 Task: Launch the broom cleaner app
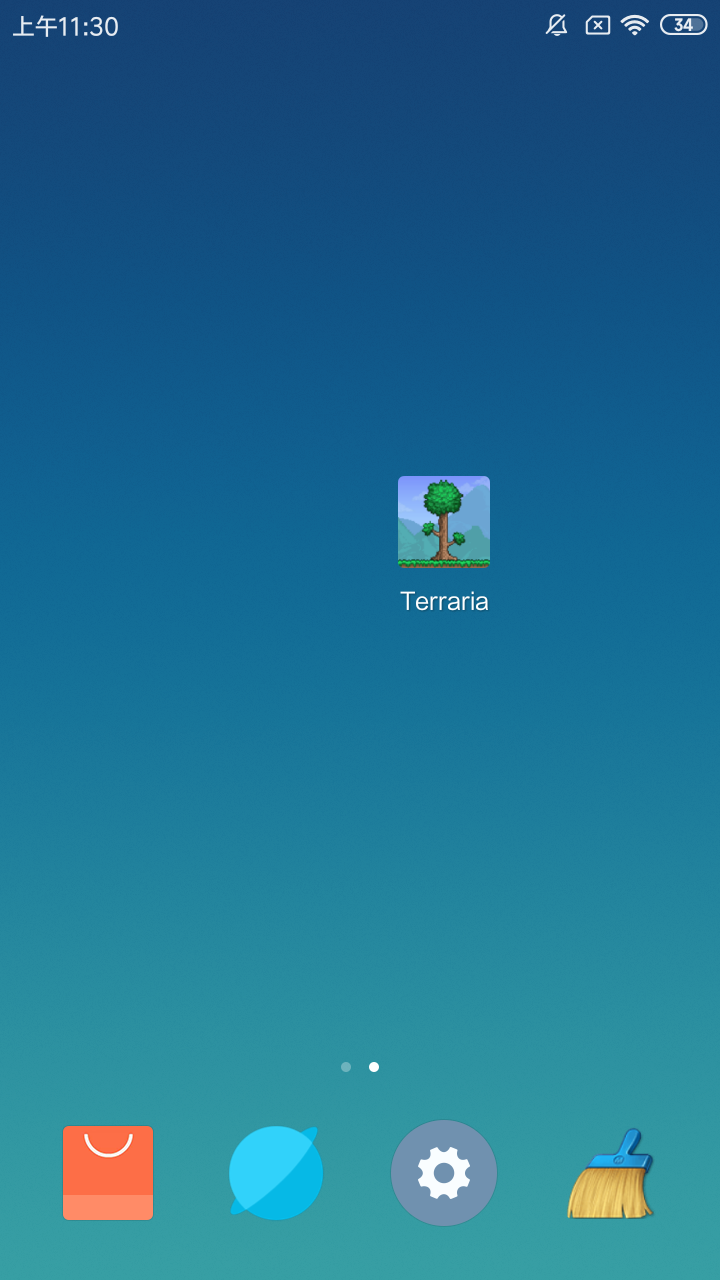click(x=611, y=1173)
